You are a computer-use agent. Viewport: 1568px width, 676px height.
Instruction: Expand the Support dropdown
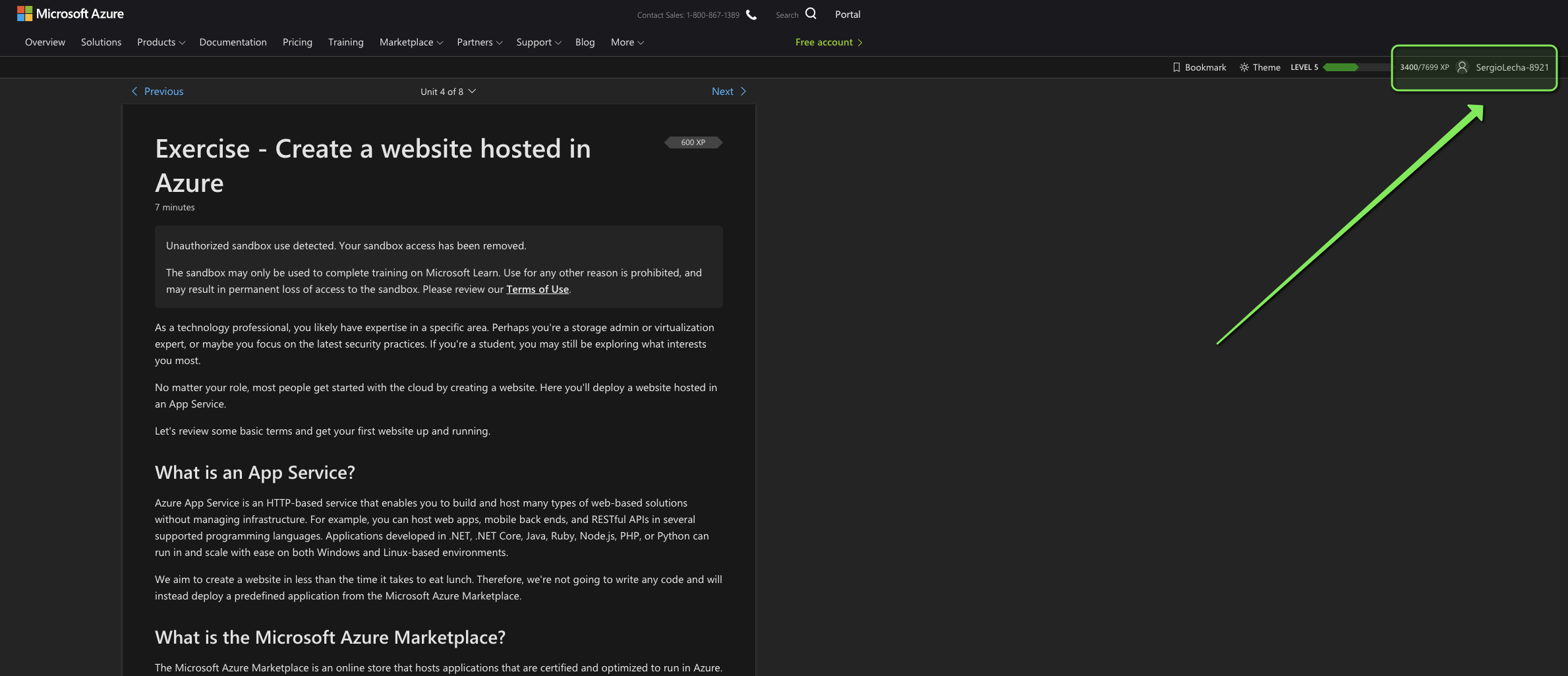[538, 42]
